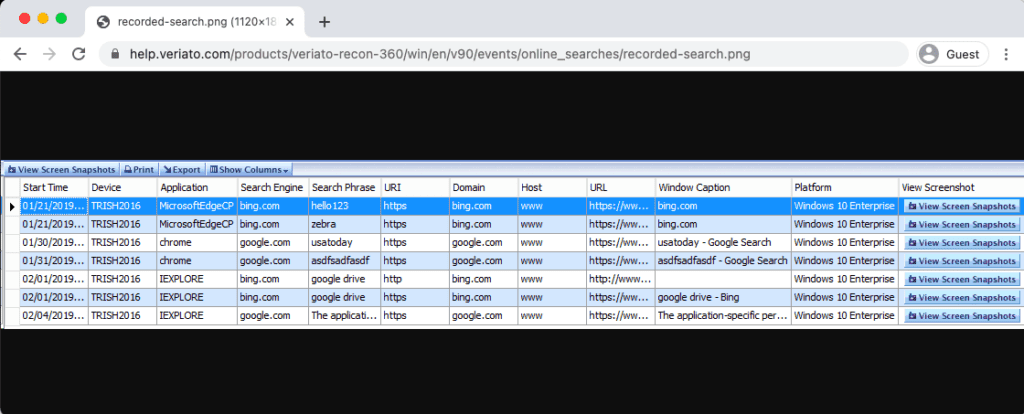The width and height of the screenshot is (1024, 414).
Task: Open the Guest profile button
Action: click(952, 54)
